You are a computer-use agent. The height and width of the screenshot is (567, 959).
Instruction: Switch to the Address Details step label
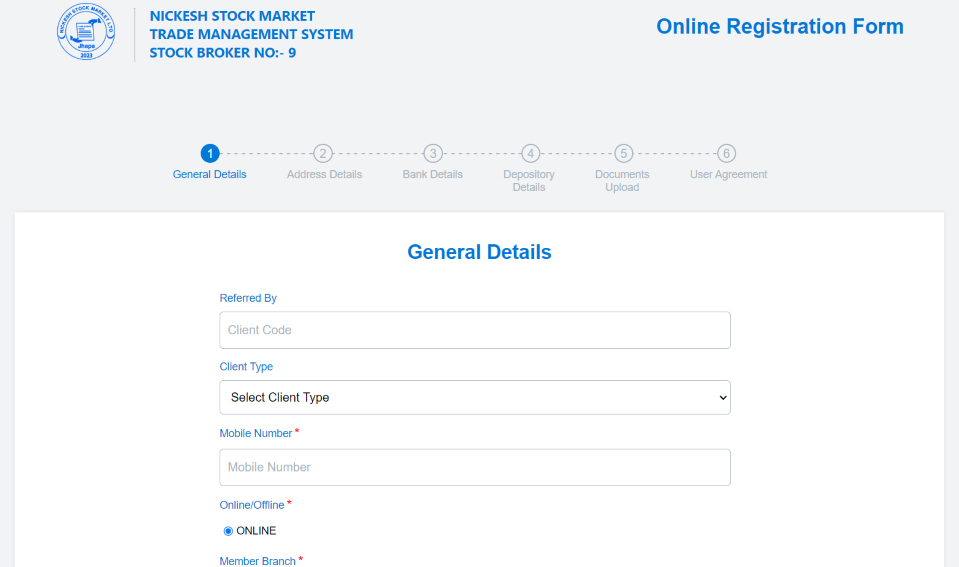click(324, 174)
